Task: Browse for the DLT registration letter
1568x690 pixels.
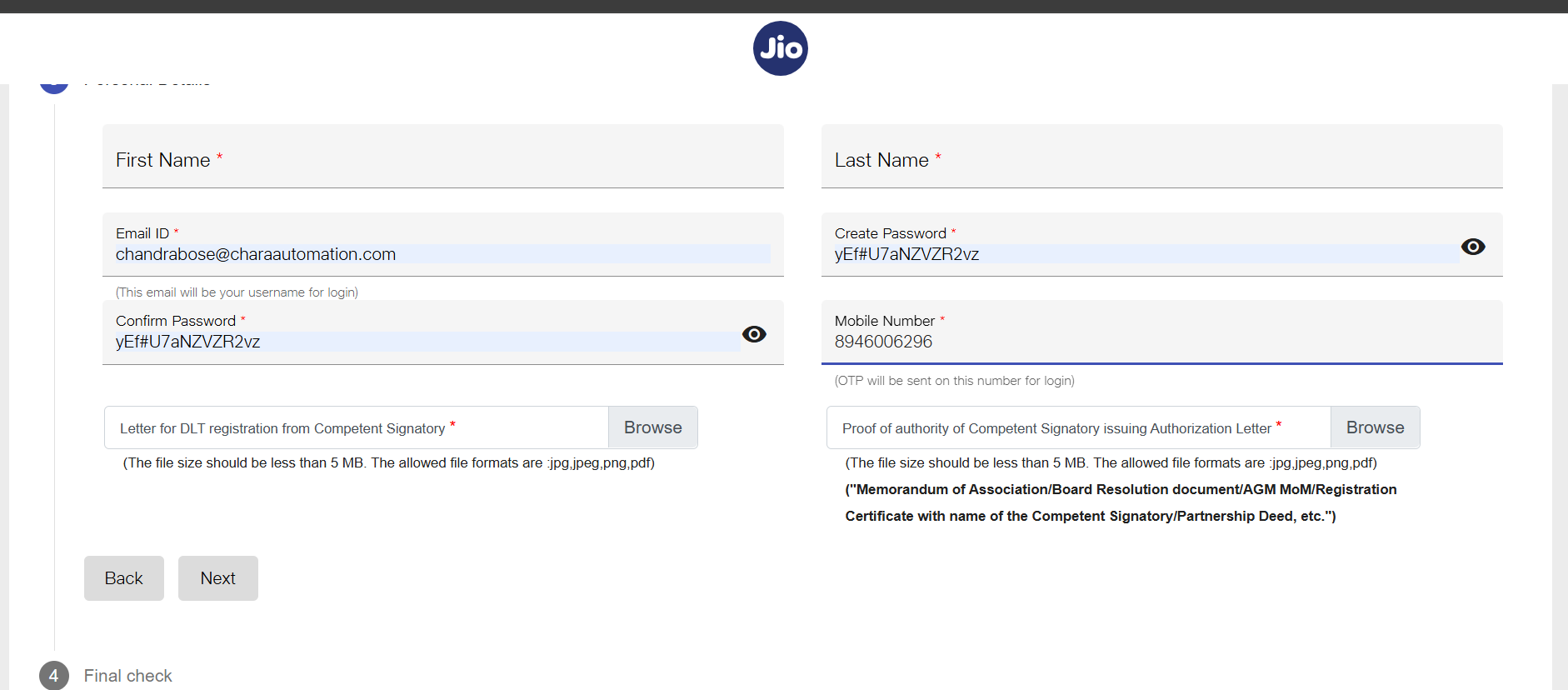Action: 652,427
